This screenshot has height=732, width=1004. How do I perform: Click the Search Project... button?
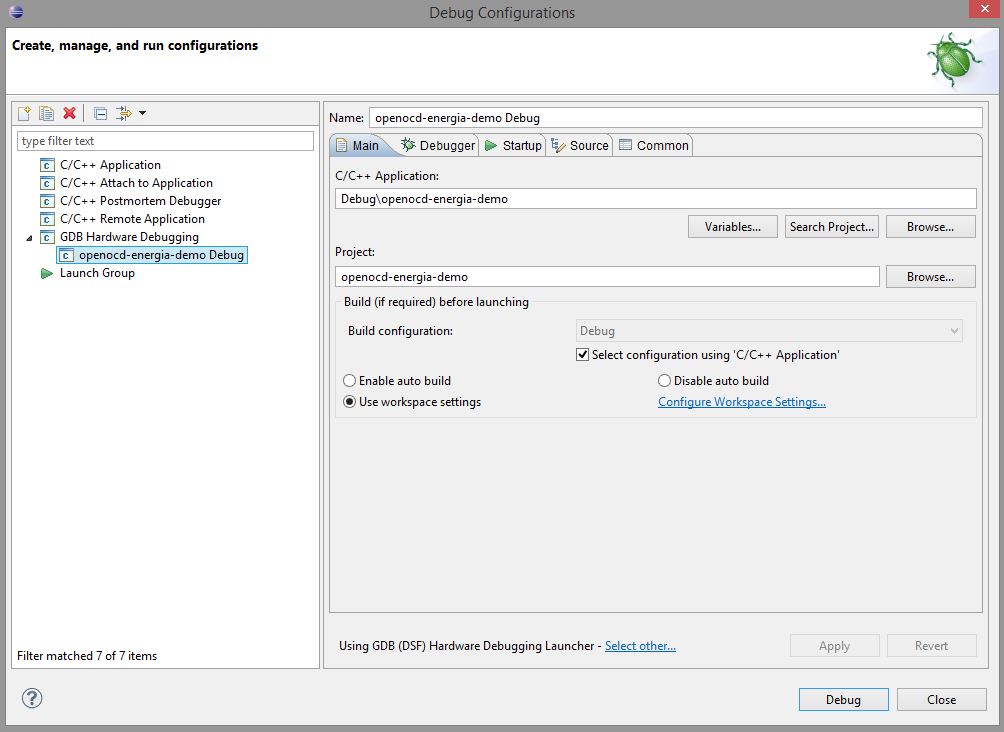832,227
